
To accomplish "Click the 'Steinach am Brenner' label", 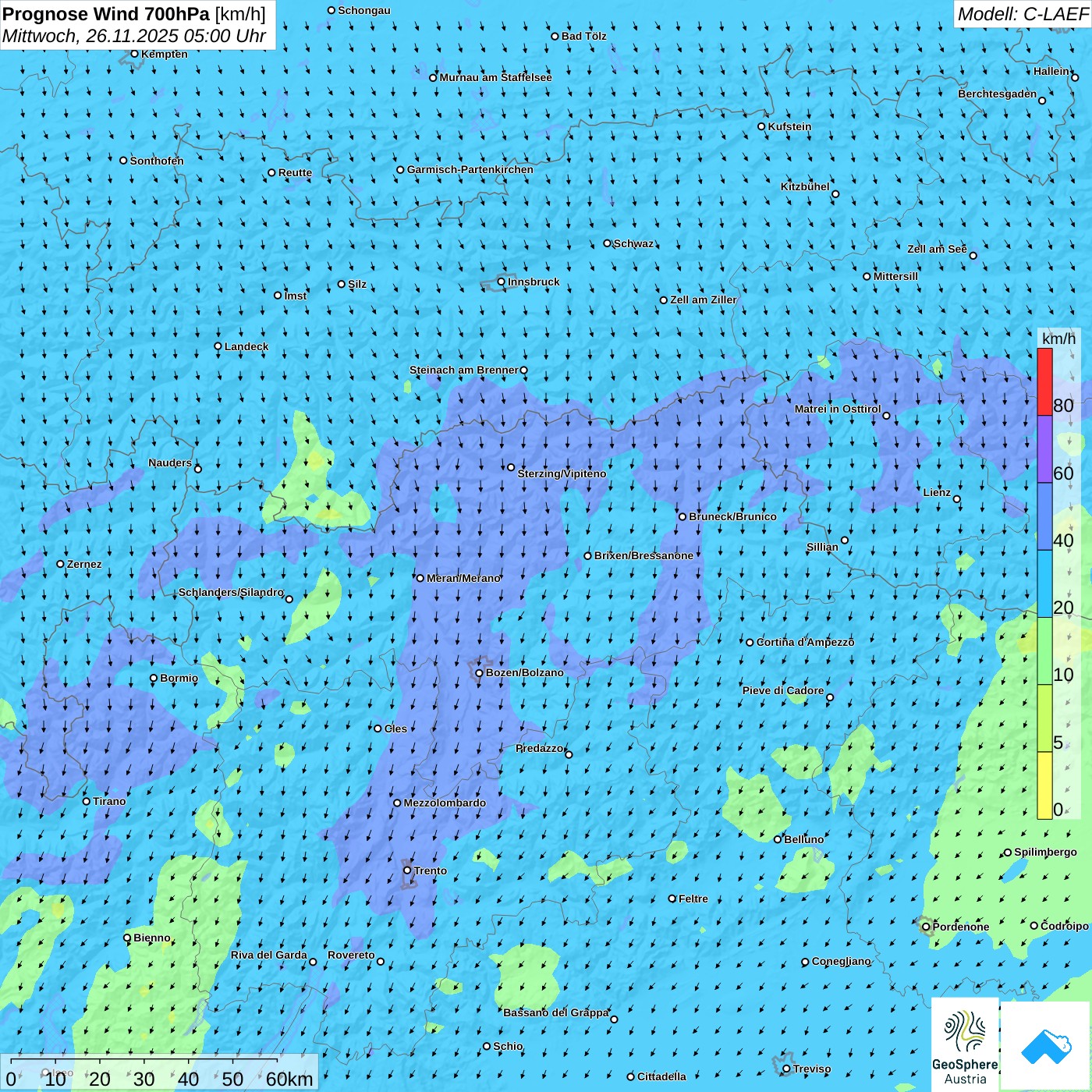I will tap(464, 370).
